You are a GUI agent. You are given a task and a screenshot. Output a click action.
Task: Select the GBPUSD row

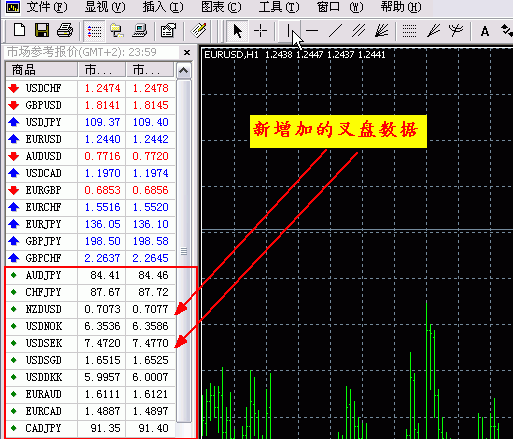(x=90, y=105)
